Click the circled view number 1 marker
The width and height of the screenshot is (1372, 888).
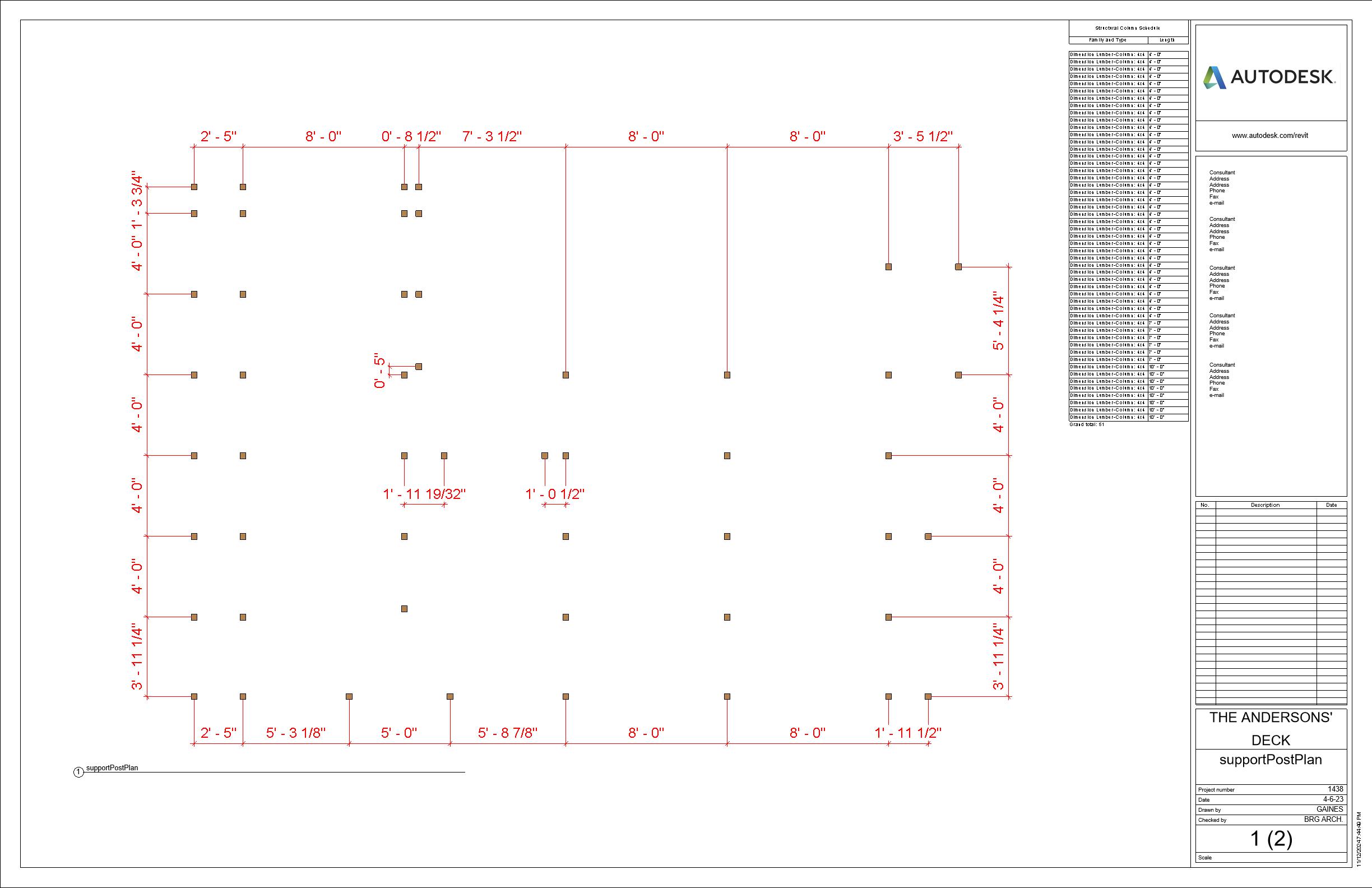[79, 772]
